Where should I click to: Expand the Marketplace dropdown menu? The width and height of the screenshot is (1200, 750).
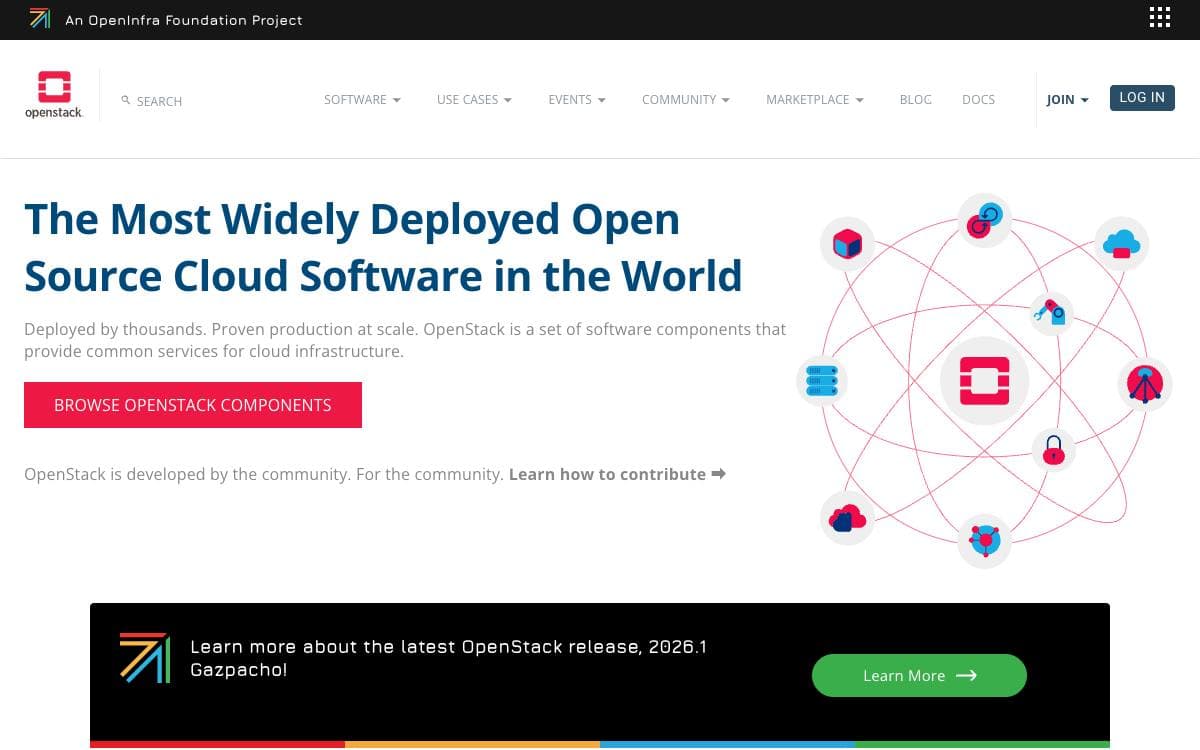[815, 99]
